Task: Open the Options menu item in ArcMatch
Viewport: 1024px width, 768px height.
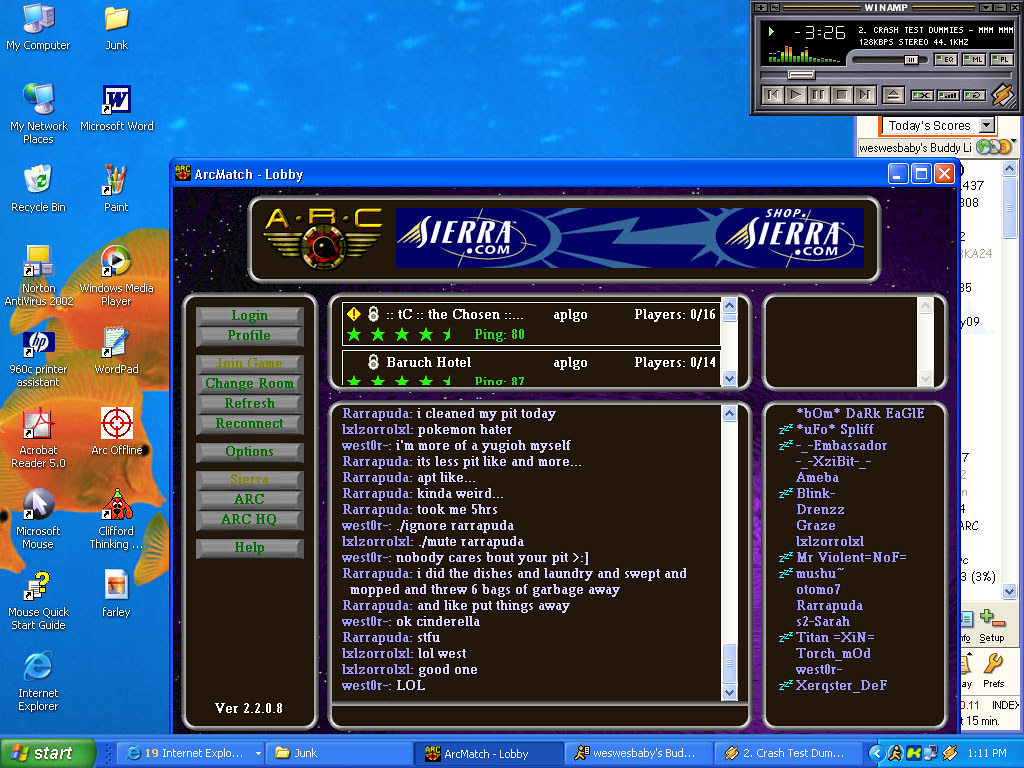Action: coord(250,451)
